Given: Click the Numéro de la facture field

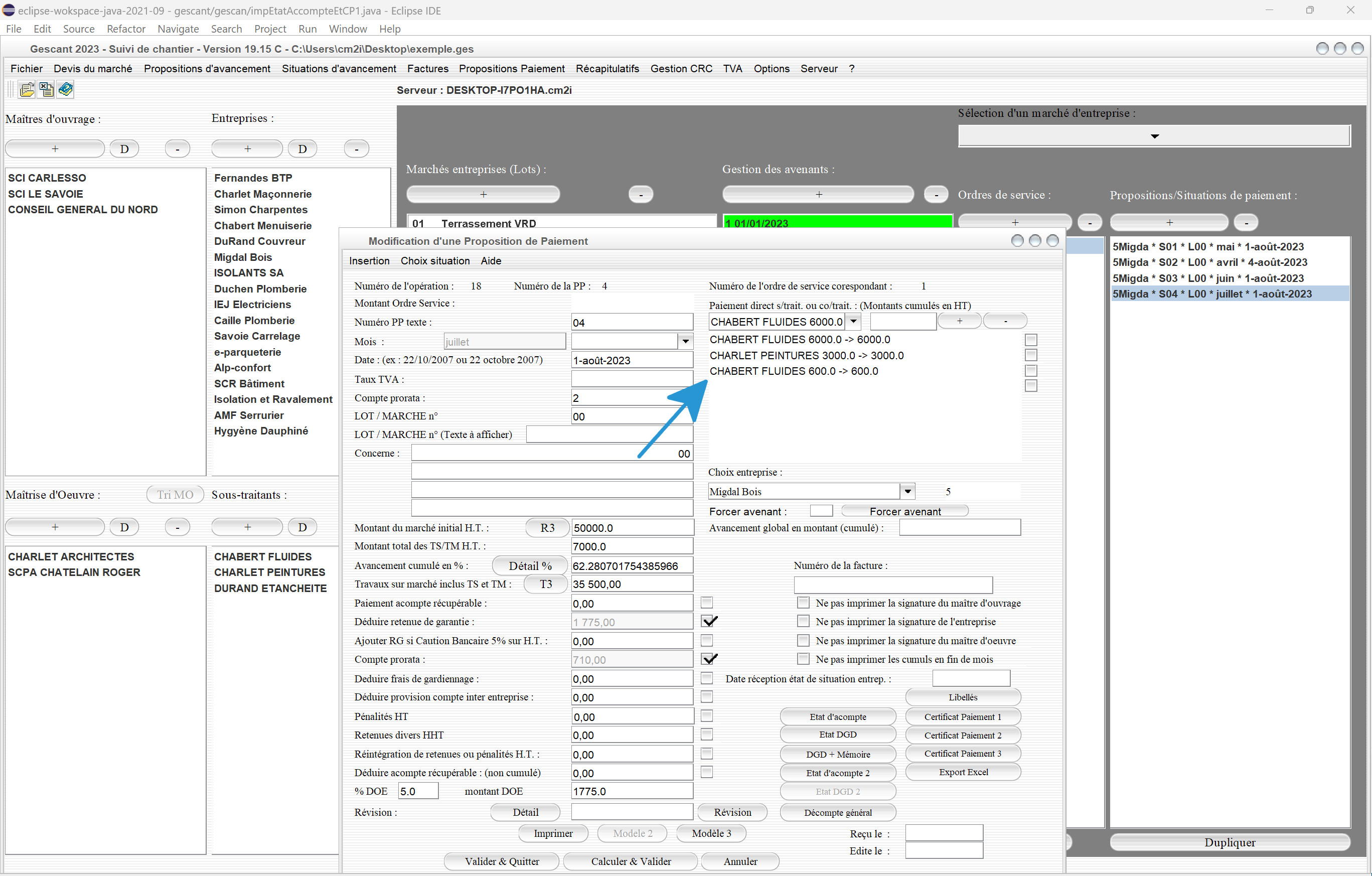Looking at the screenshot, I should click(893, 585).
